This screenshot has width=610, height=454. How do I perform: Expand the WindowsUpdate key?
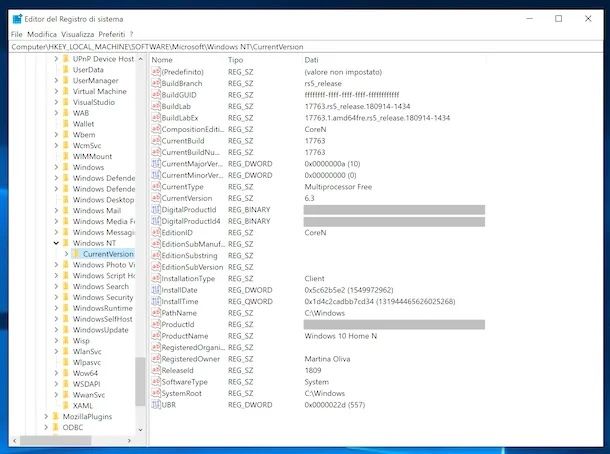pos(56,330)
